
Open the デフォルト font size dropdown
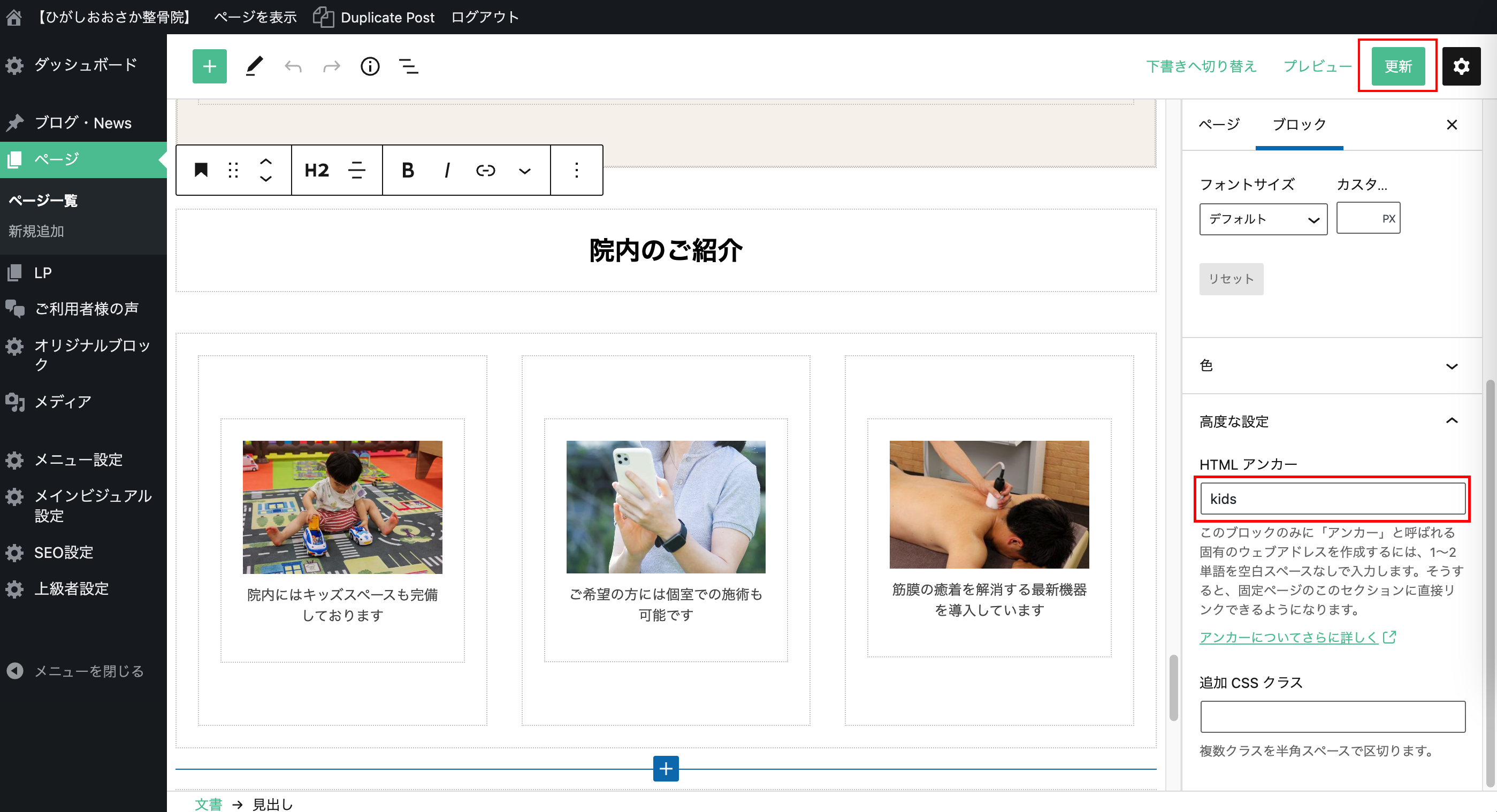(1263, 219)
